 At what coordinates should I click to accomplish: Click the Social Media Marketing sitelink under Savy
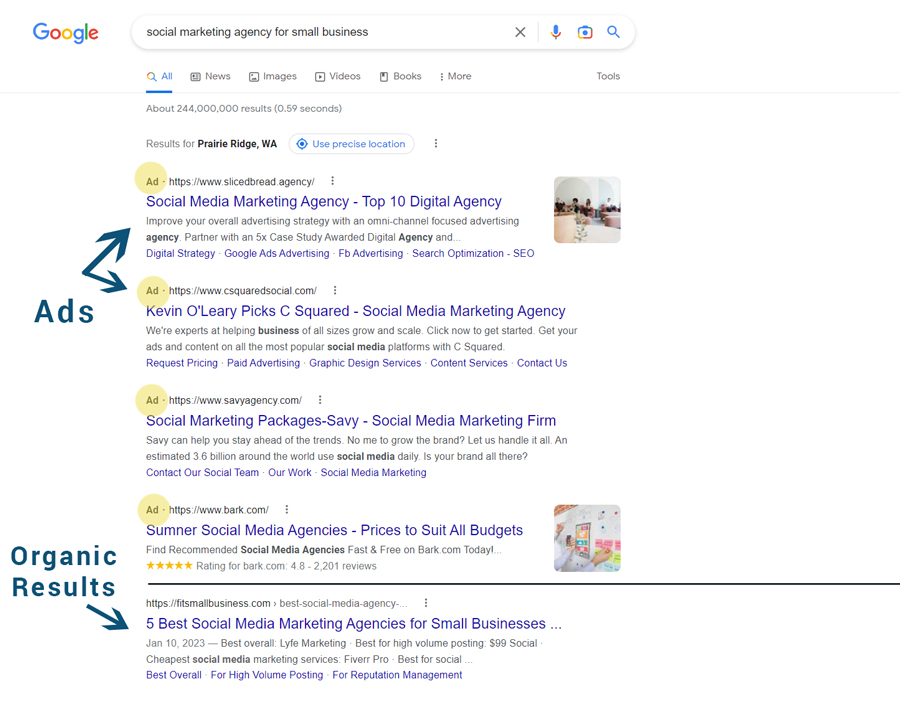pyautogui.click(x=374, y=473)
